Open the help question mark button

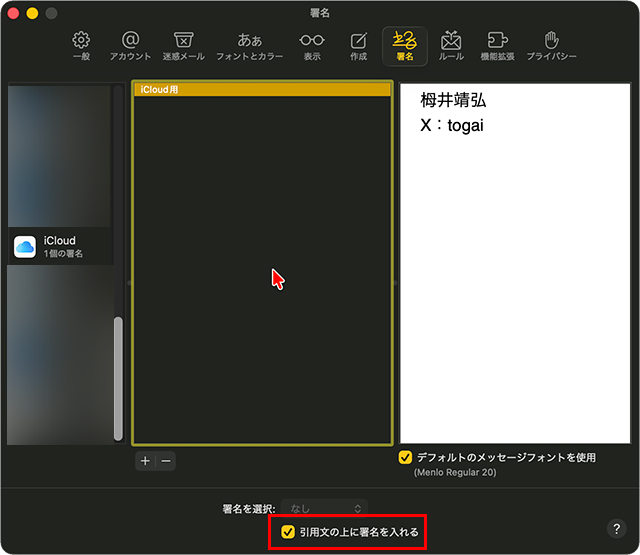[616, 528]
